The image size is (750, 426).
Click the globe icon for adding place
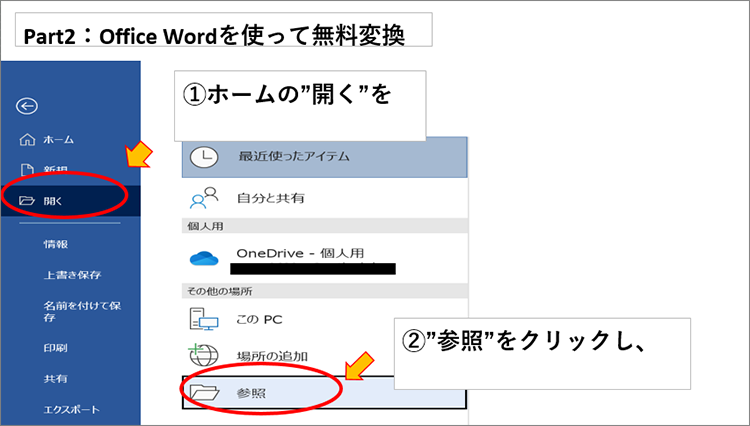click(x=203, y=355)
